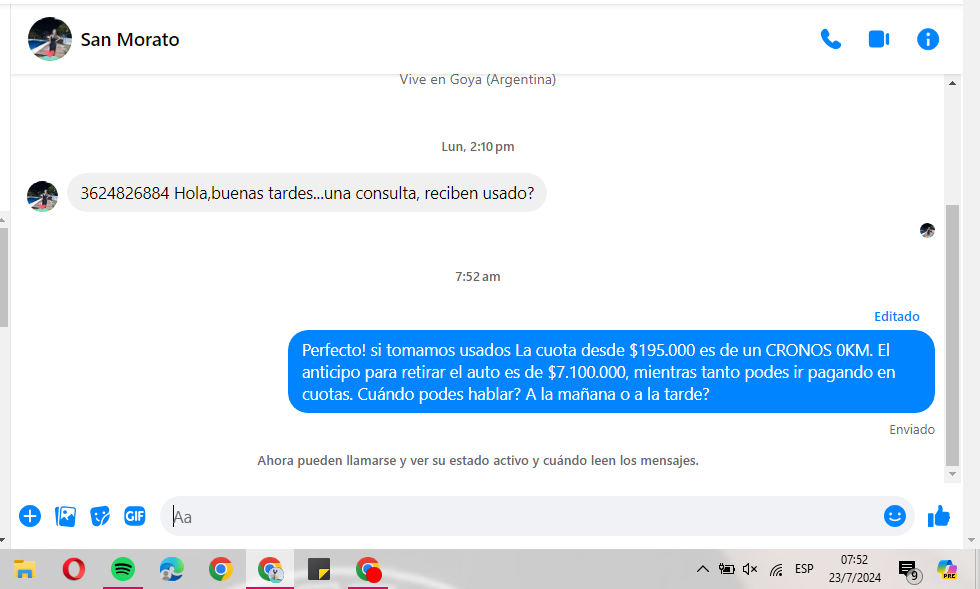
Task: Open more actions plus button
Action: [30, 516]
